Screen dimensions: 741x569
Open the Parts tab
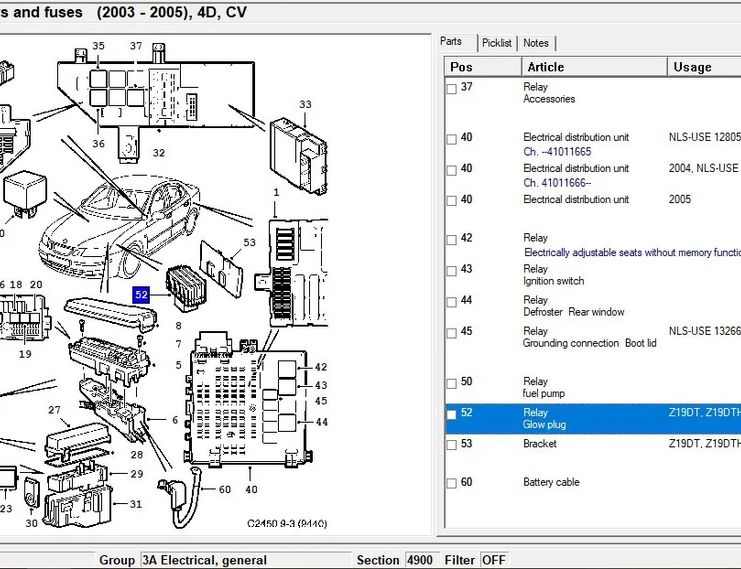(451, 42)
